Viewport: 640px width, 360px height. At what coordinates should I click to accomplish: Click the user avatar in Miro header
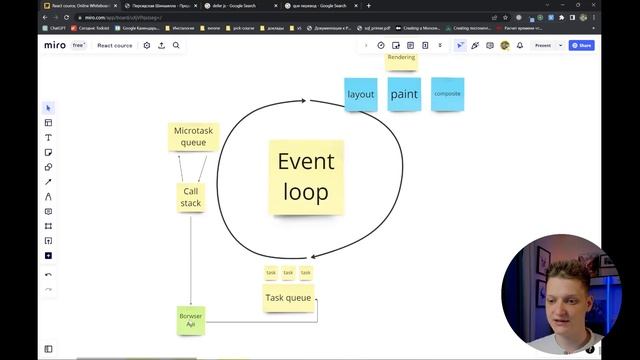(505, 45)
